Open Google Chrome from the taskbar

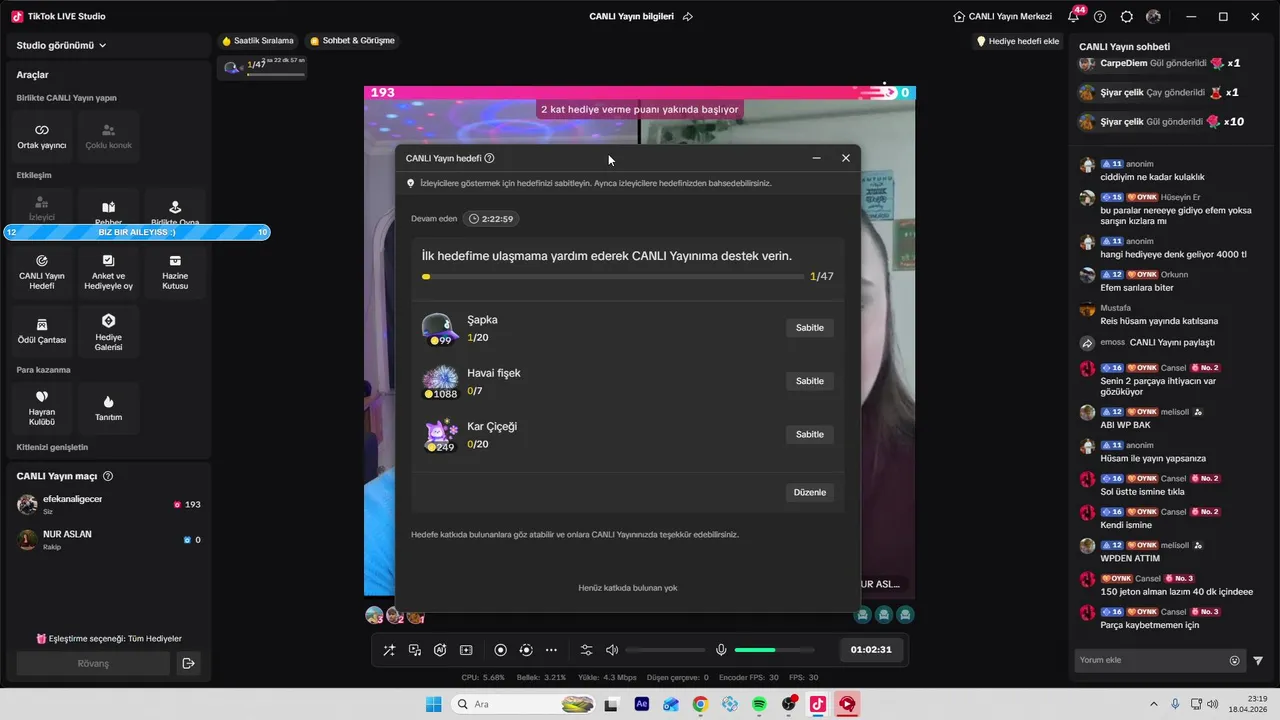700,704
